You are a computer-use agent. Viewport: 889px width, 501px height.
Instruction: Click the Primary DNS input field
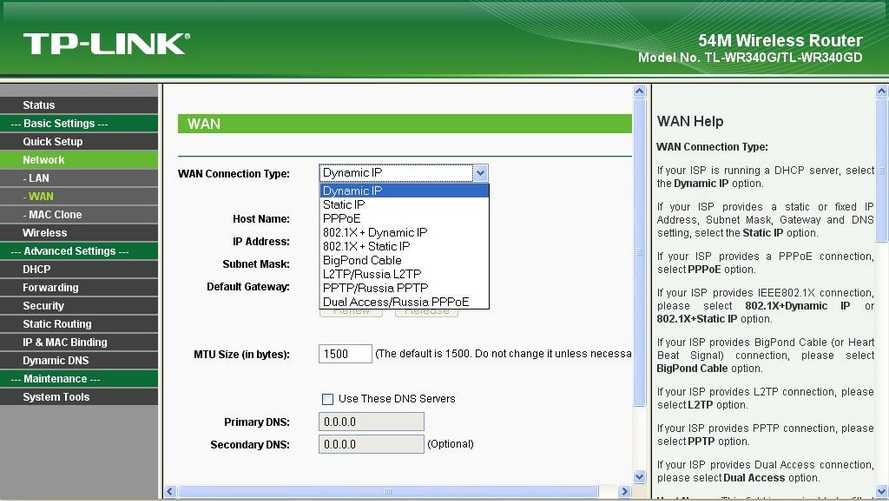(x=371, y=421)
